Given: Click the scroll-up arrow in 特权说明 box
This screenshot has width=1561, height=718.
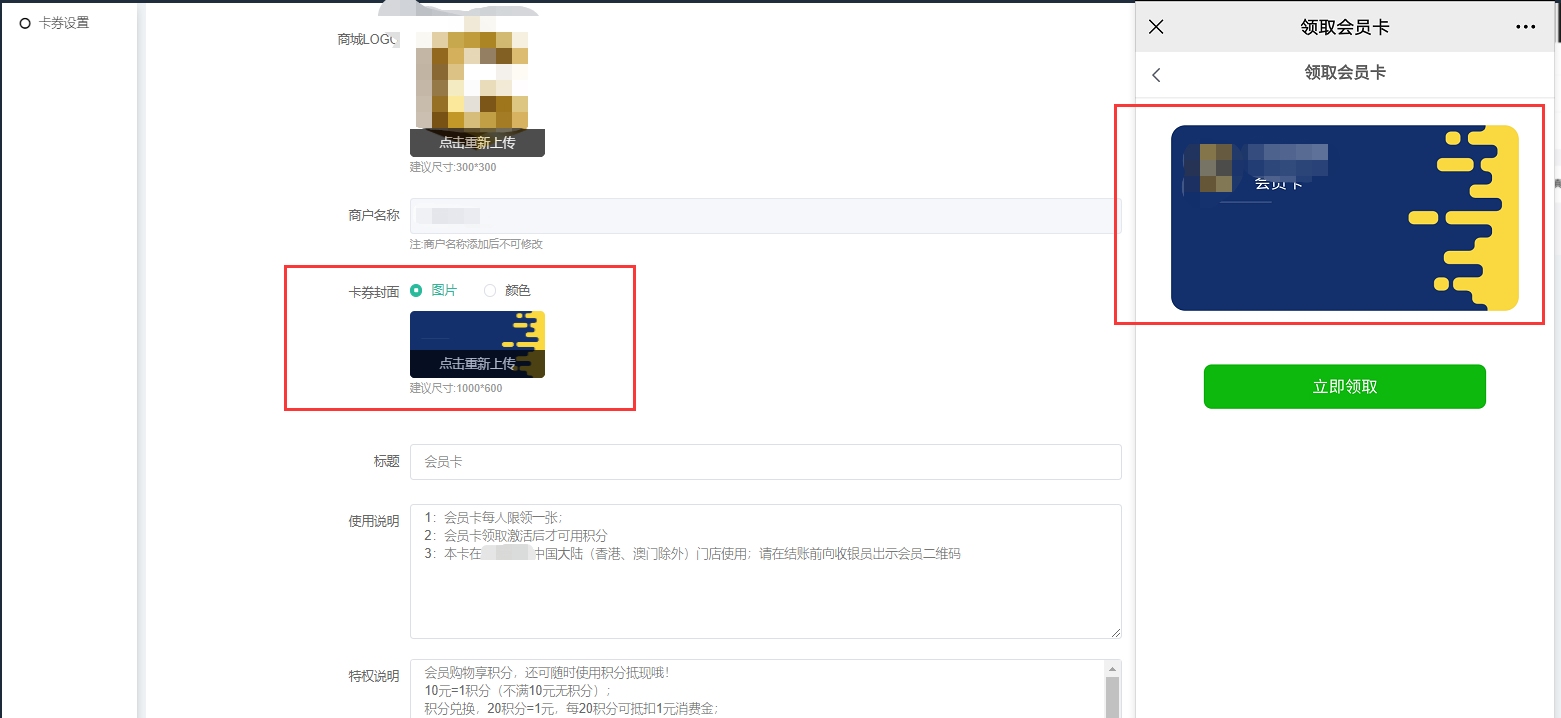Looking at the screenshot, I should tap(1112, 668).
